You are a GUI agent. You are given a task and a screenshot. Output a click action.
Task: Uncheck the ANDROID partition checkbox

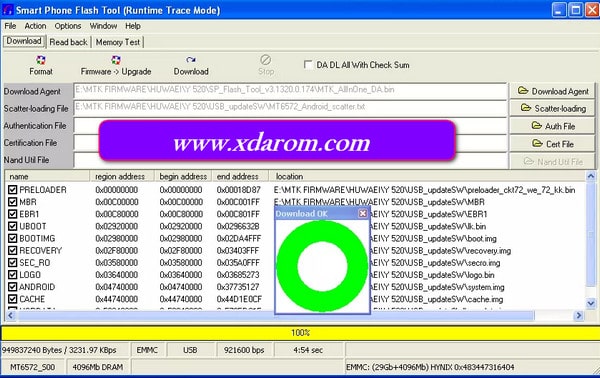(x=13, y=287)
